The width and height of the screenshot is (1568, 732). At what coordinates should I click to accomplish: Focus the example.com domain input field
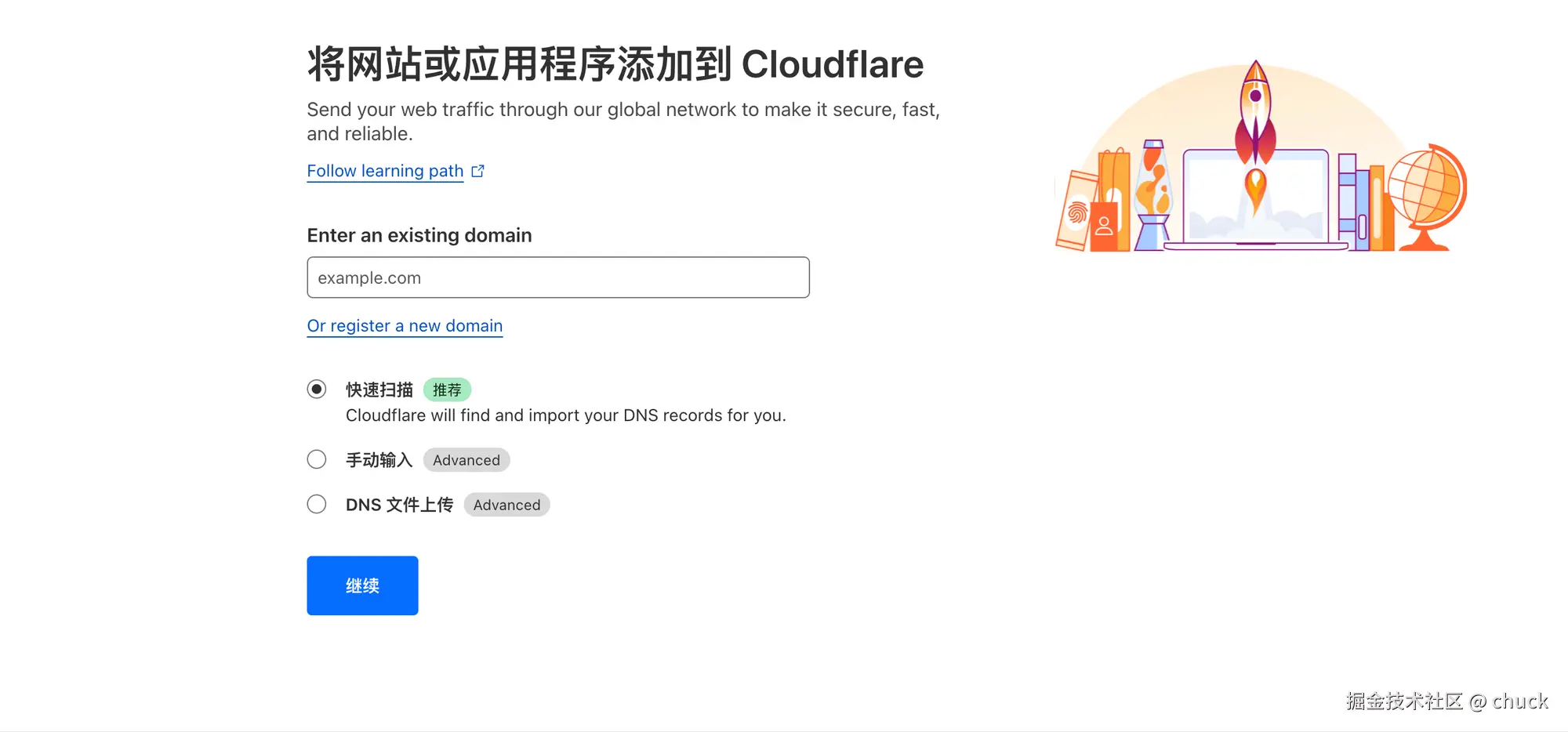[557, 277]
